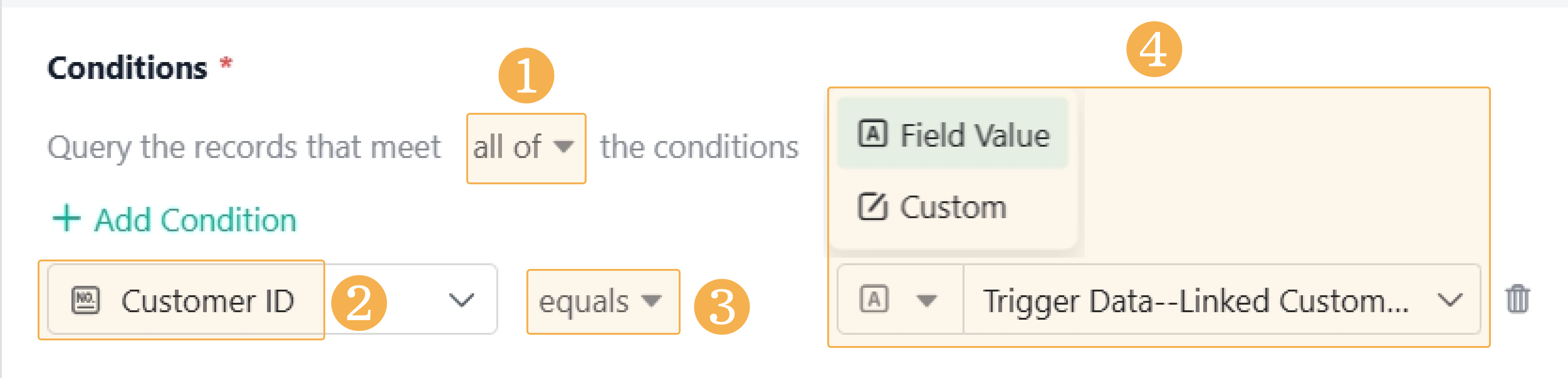This screenshot has width=1568, height=378.
Task: Click the Trigger Data--Linked Custom value text
Action: coord(1195,301)
